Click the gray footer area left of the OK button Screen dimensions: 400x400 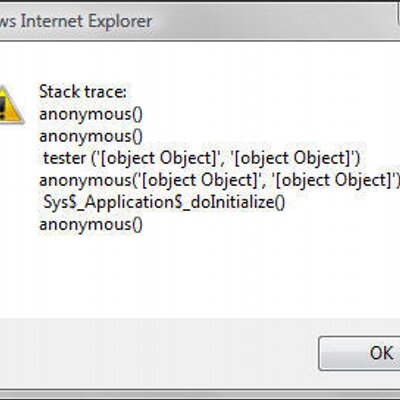[x=157, y=353]
